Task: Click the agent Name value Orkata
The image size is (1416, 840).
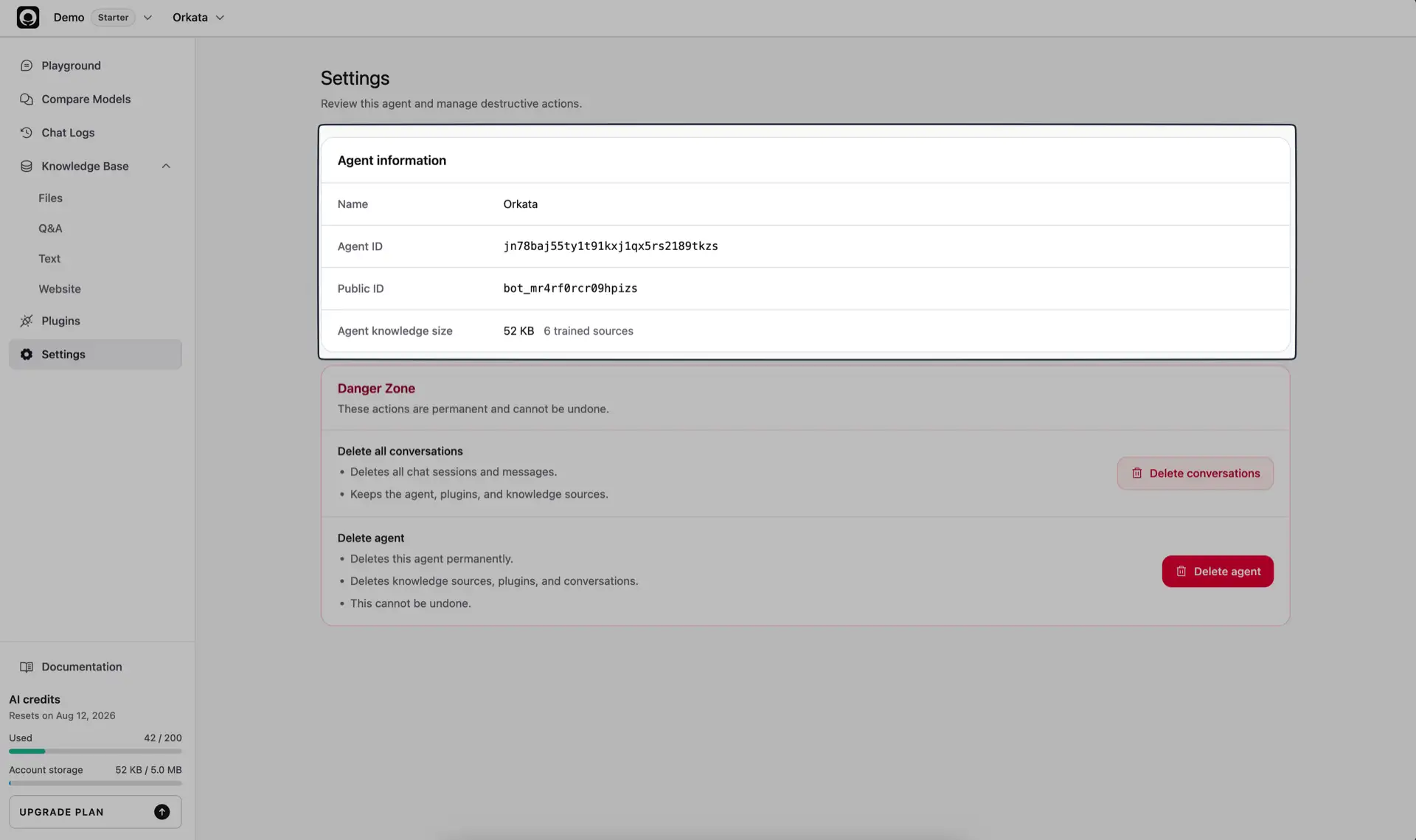Action: tap(520, 204)
